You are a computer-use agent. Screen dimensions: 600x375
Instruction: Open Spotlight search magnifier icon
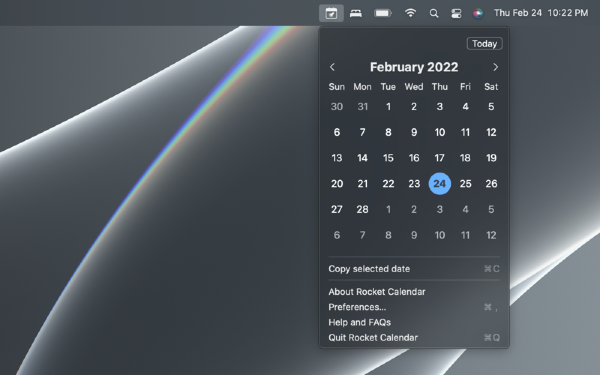click(x=434, y=13)
